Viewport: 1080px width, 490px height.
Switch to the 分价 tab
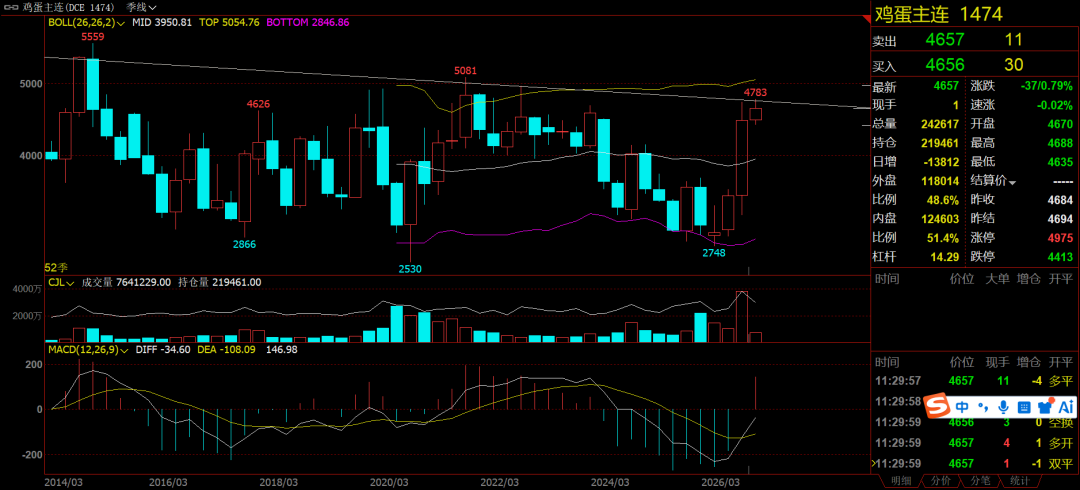[940, 481]
